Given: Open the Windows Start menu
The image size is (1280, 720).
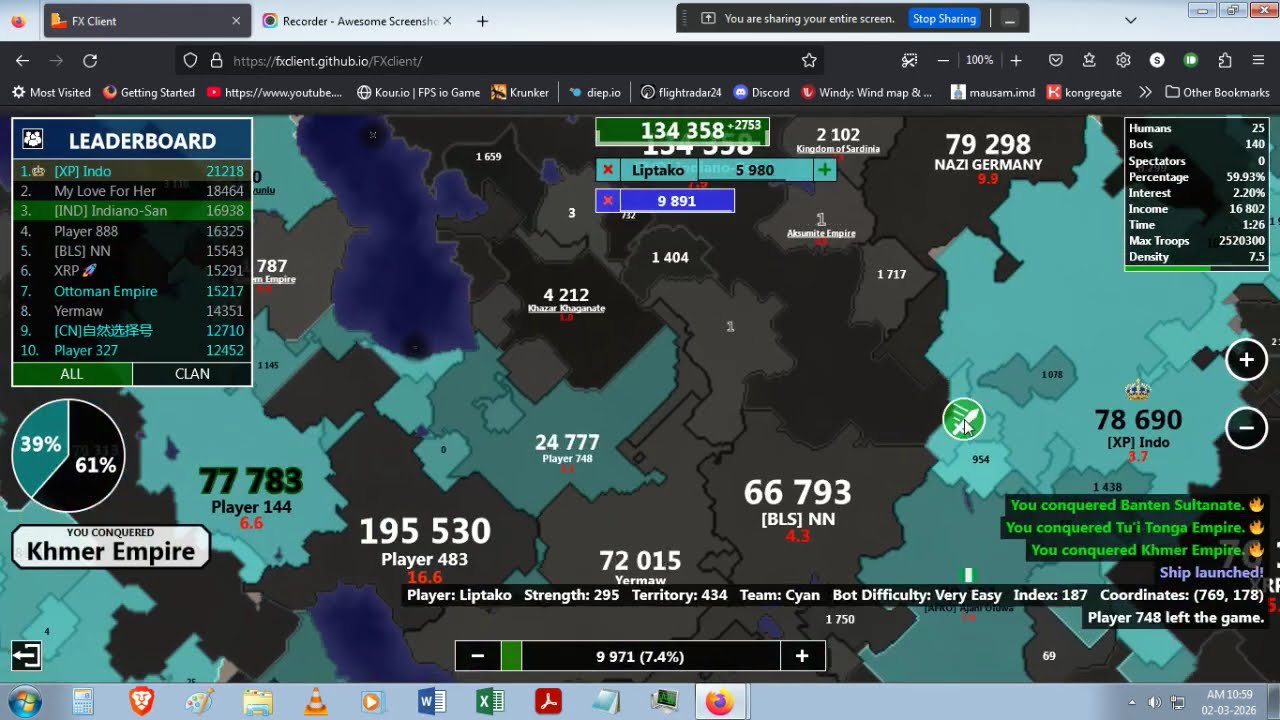Looking at the screenshot, I should click(x=23, y=702).
